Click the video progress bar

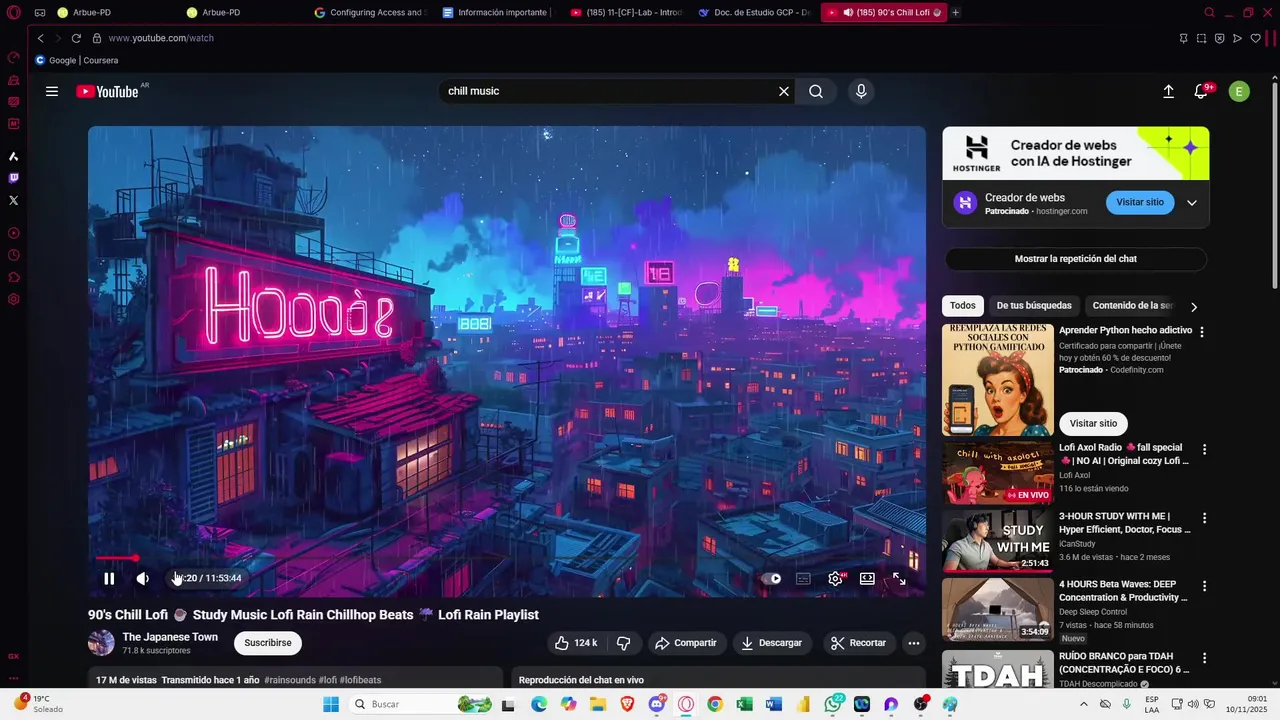[507, 558]
